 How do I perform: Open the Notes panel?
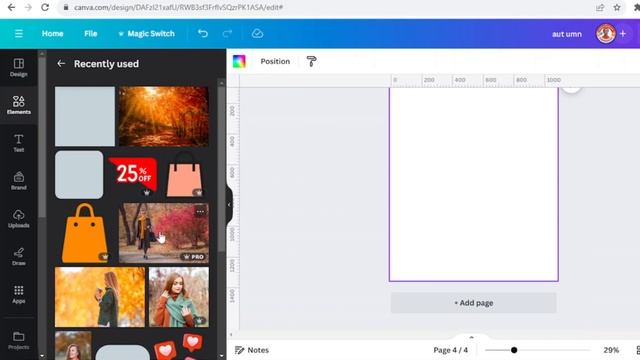coord(252,350)
